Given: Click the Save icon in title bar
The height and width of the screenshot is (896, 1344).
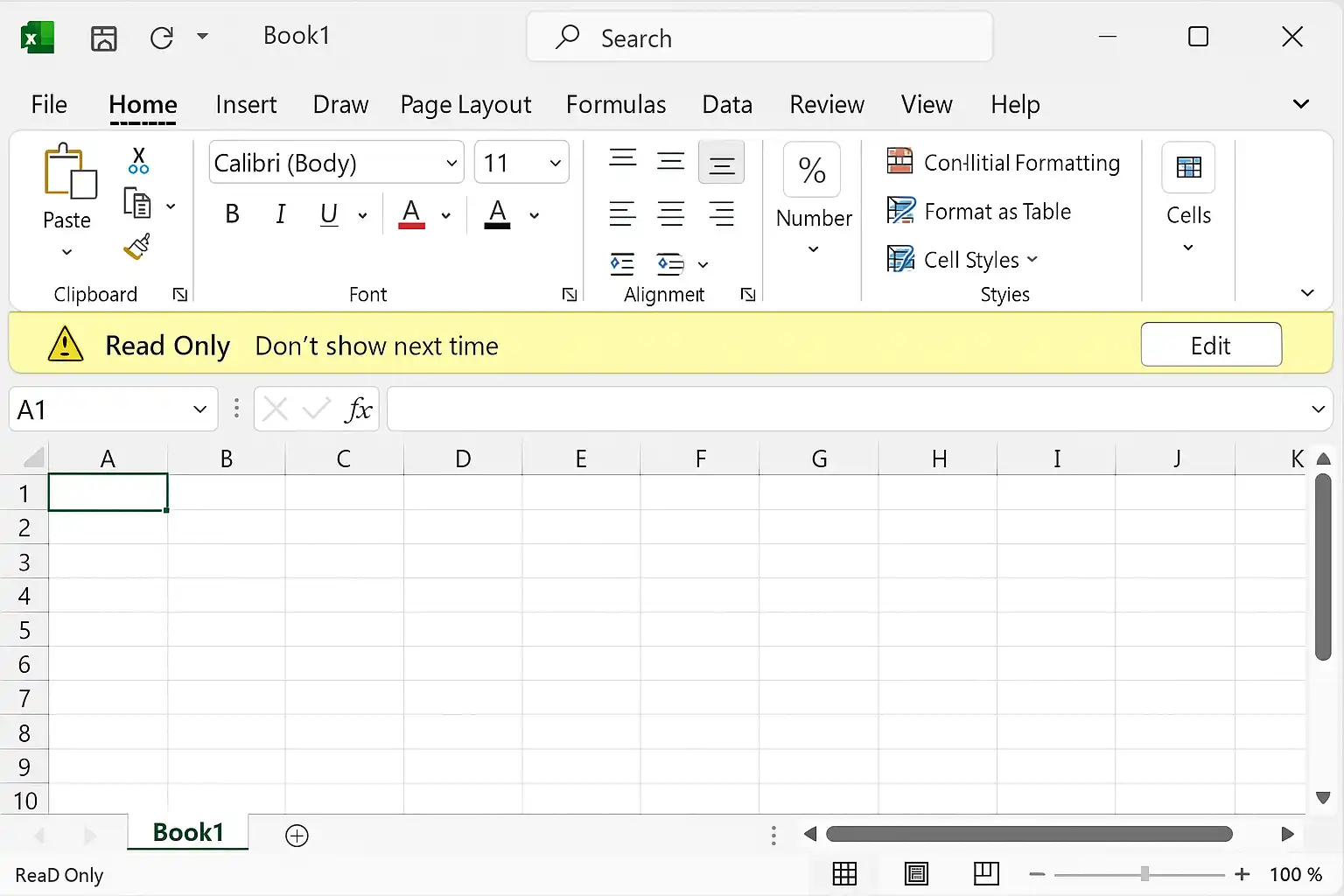Looking at the screenshot, I should [104, 38].
